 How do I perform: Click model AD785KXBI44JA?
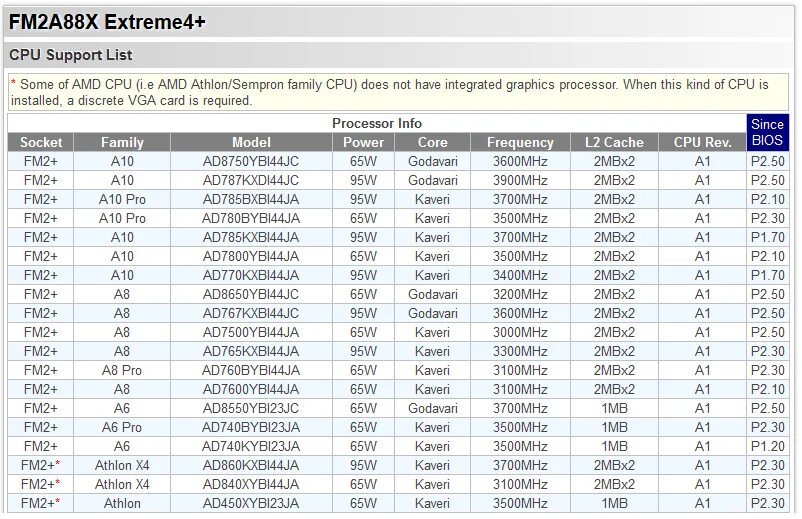[x=251, y=237]
